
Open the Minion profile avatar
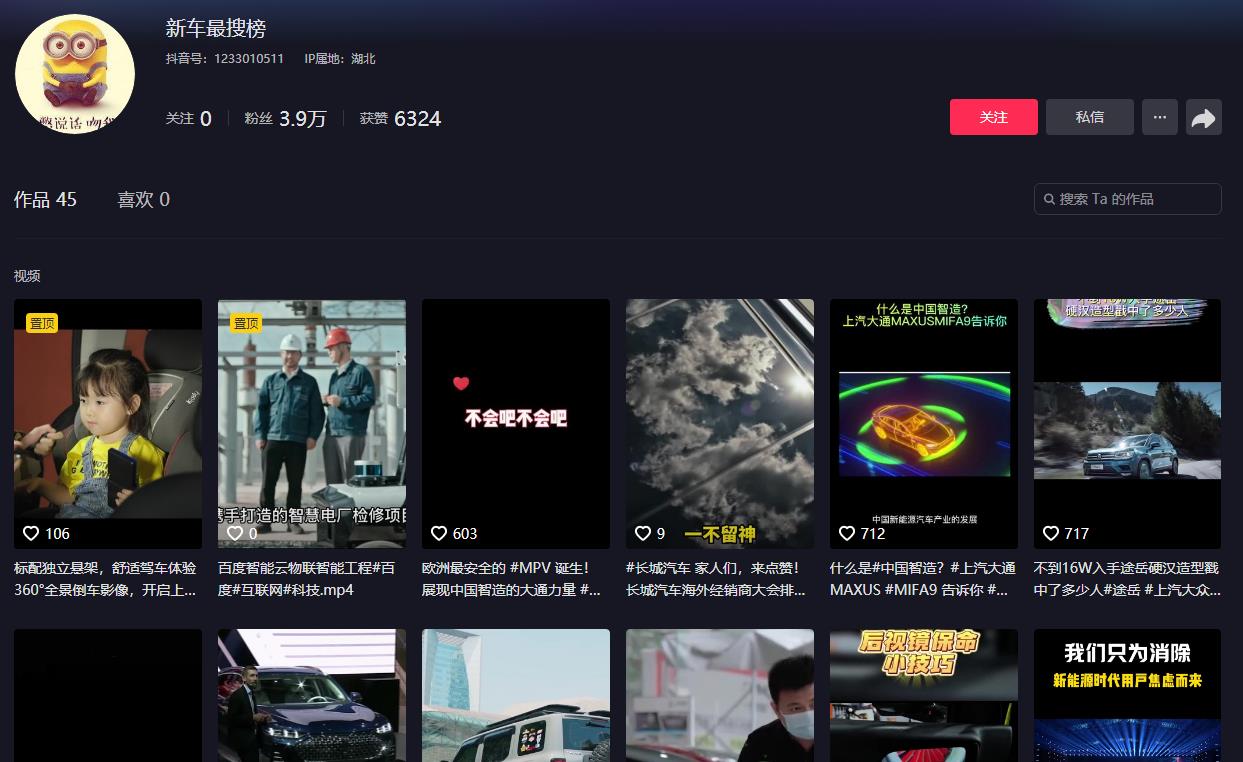click(75, 74)
